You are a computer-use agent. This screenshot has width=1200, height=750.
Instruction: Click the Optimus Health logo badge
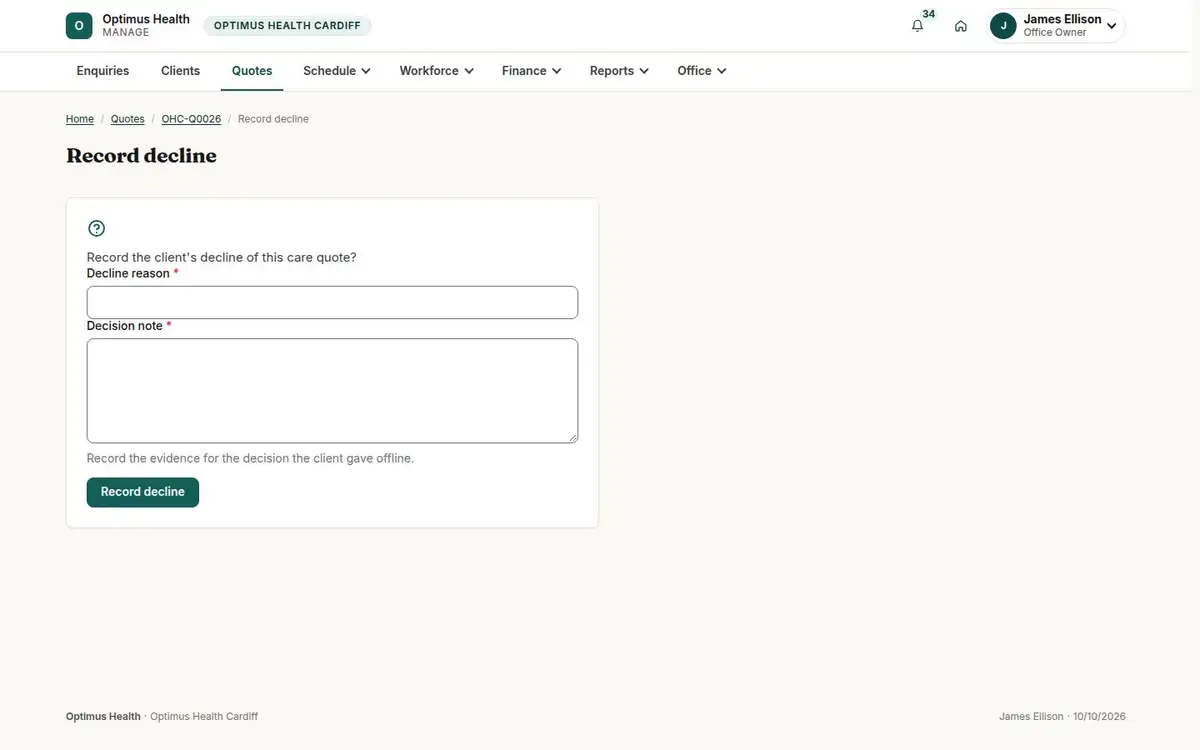[x=79, y=26]
